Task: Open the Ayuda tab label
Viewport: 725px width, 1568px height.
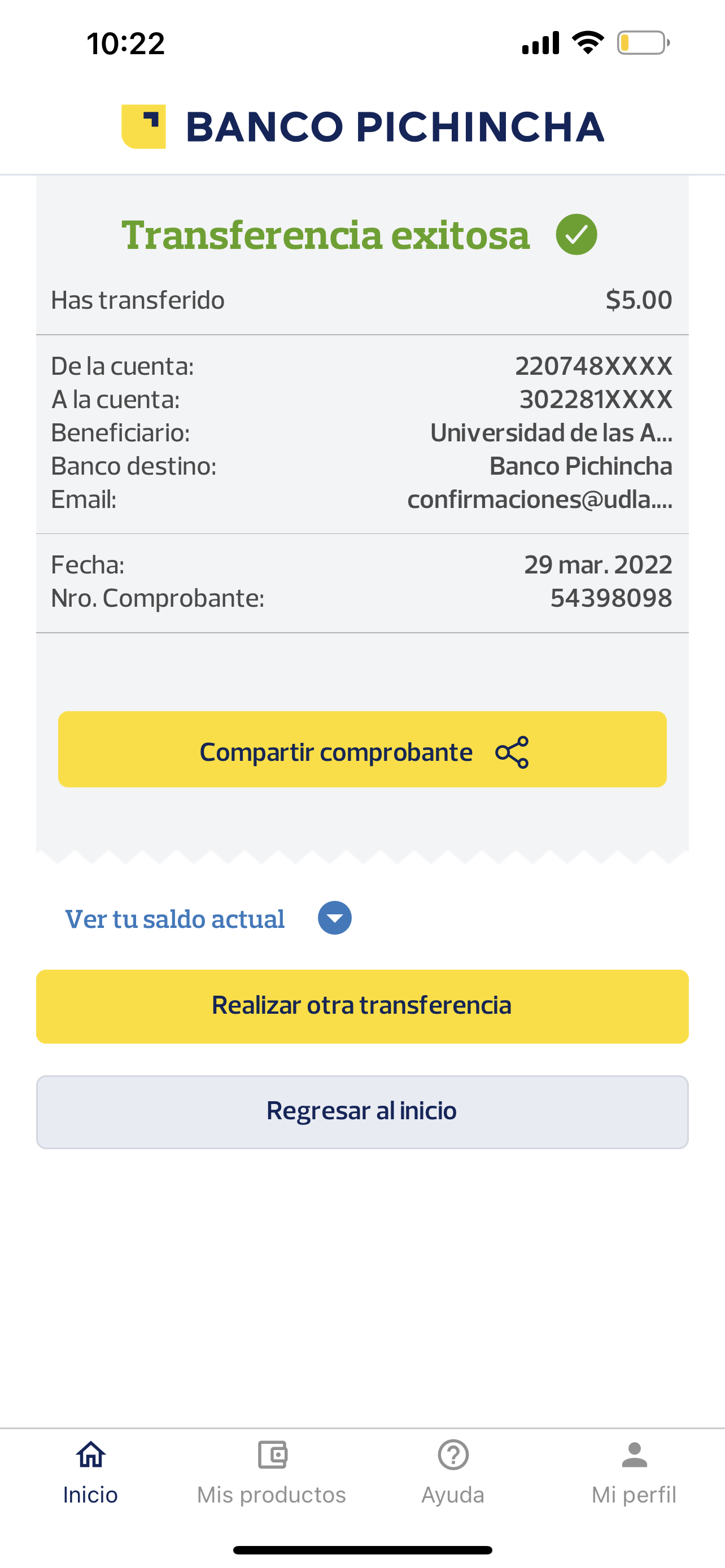Action: [453, 1495]
